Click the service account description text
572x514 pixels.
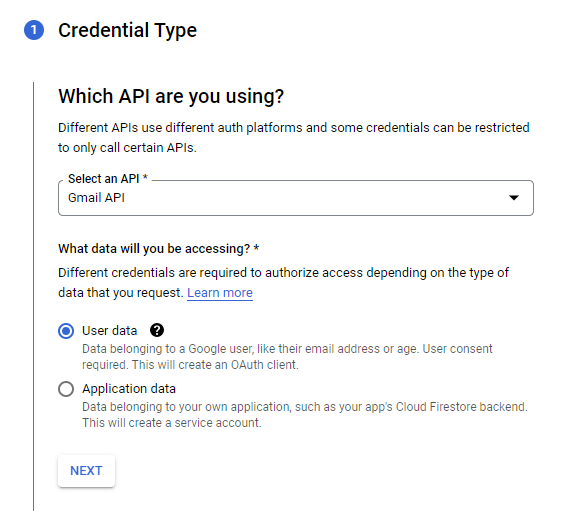pyautogui.click(x=305, y=415)
